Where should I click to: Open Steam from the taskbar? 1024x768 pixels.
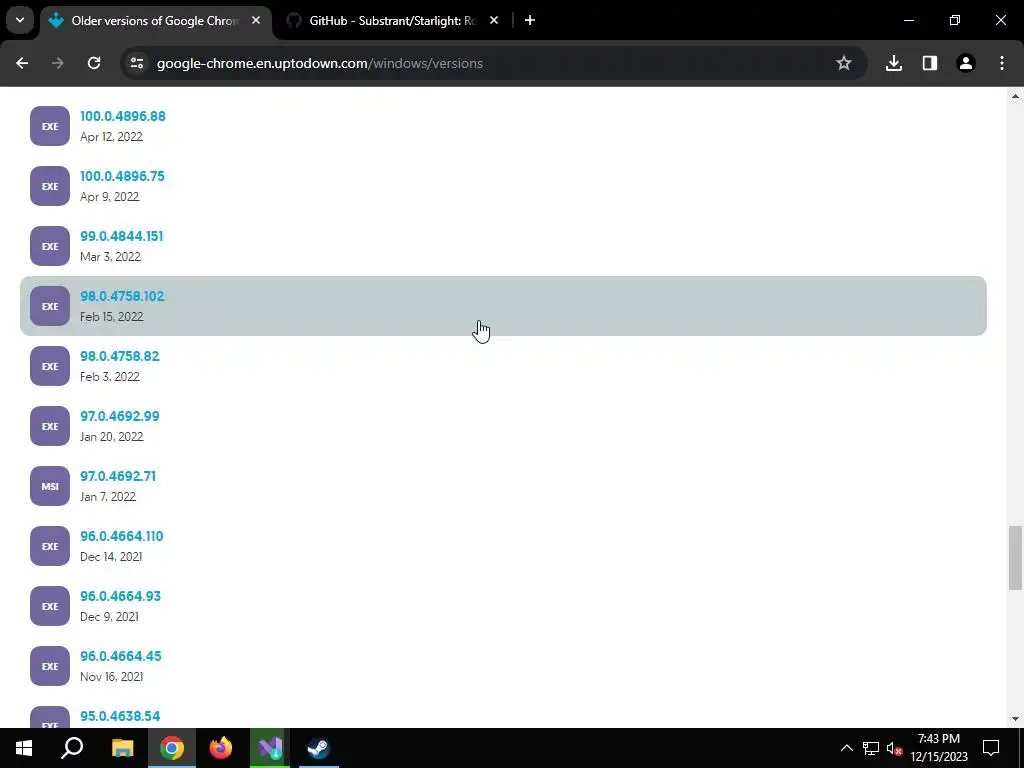tap(319, 748)
